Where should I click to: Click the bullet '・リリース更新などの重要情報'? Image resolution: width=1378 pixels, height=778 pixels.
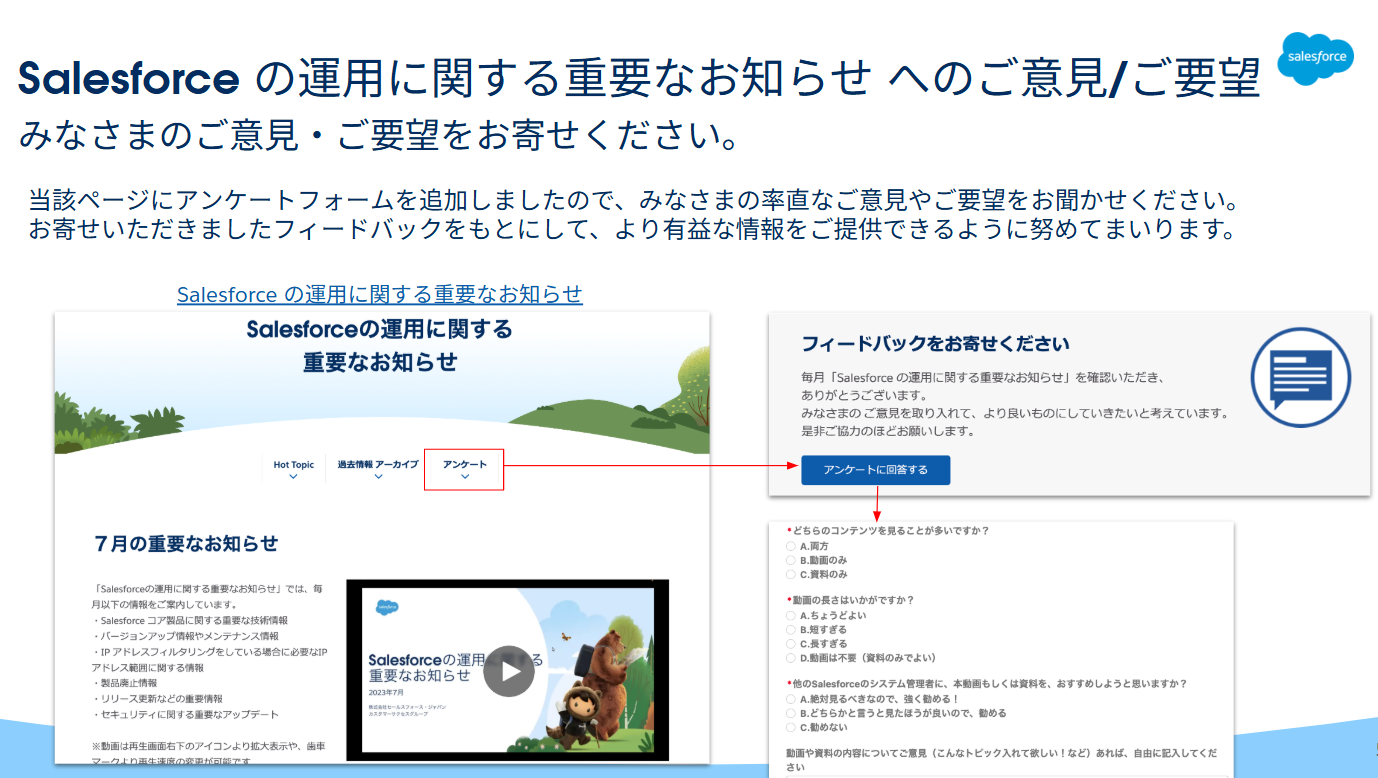(x=158, y=699)
